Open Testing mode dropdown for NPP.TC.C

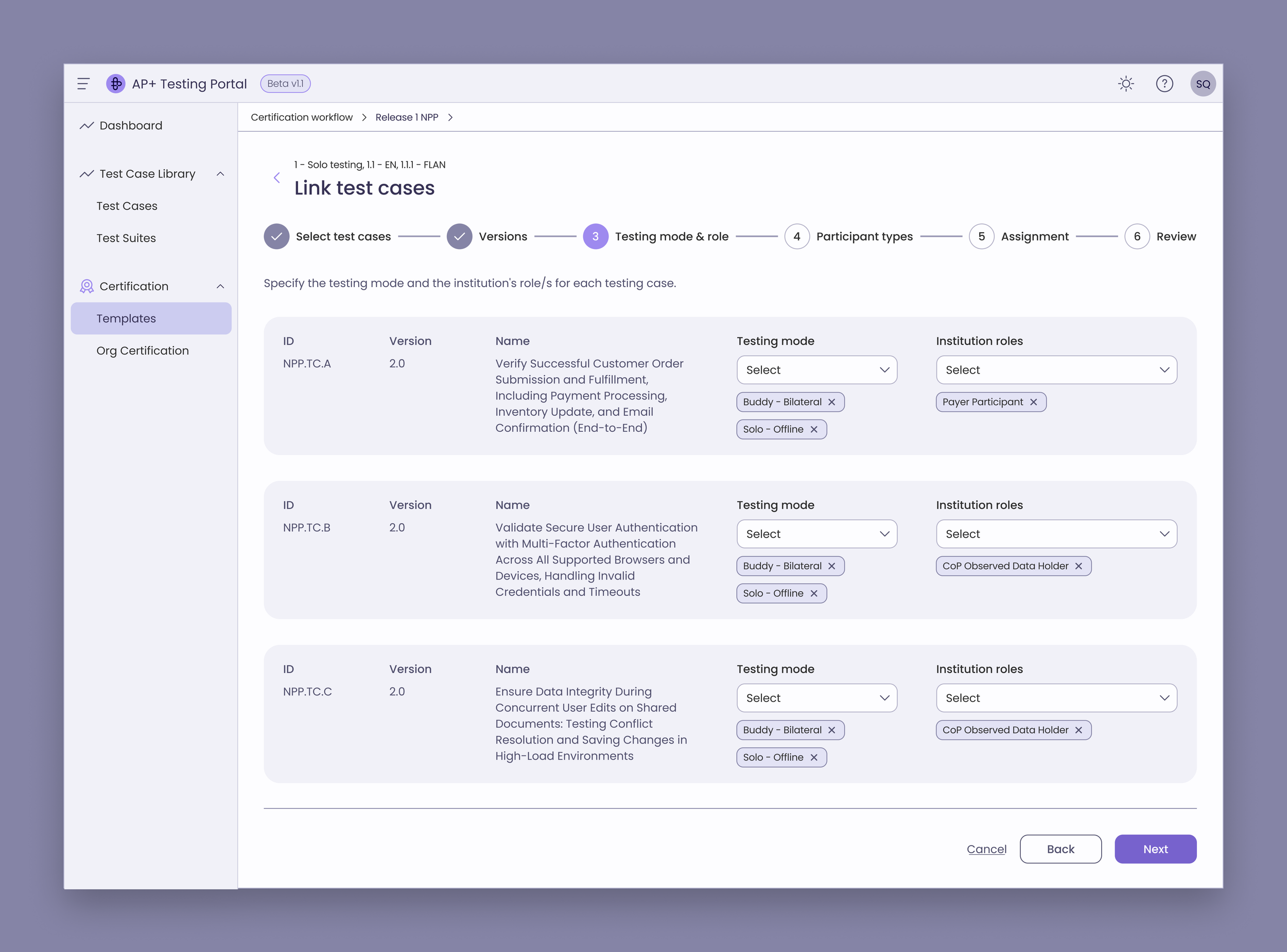816,698
